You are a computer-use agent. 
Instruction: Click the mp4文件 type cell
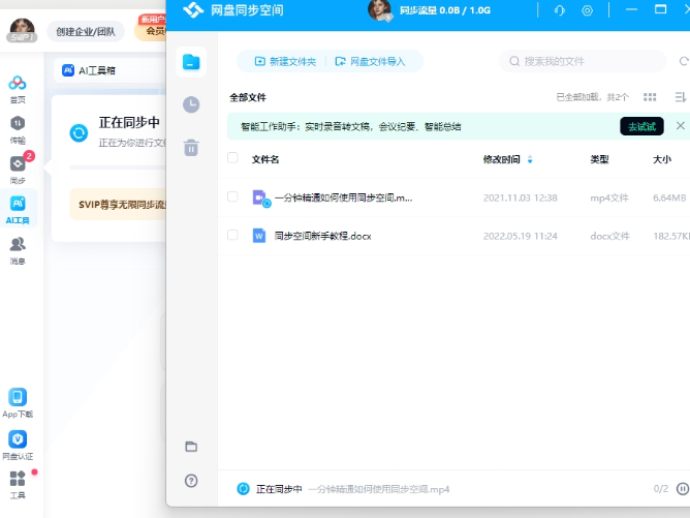609,198
